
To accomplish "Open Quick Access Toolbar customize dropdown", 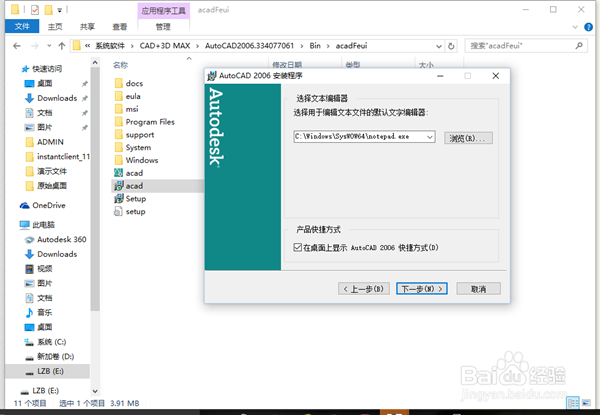I will click(x=59, y=10).
